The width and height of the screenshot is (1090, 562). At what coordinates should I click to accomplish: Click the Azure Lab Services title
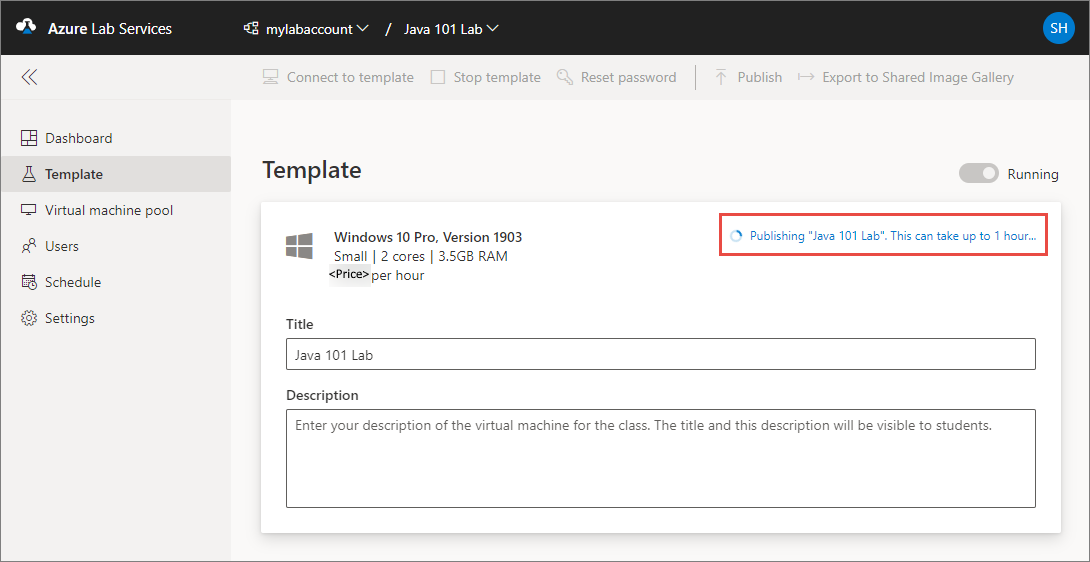(110, 29)
